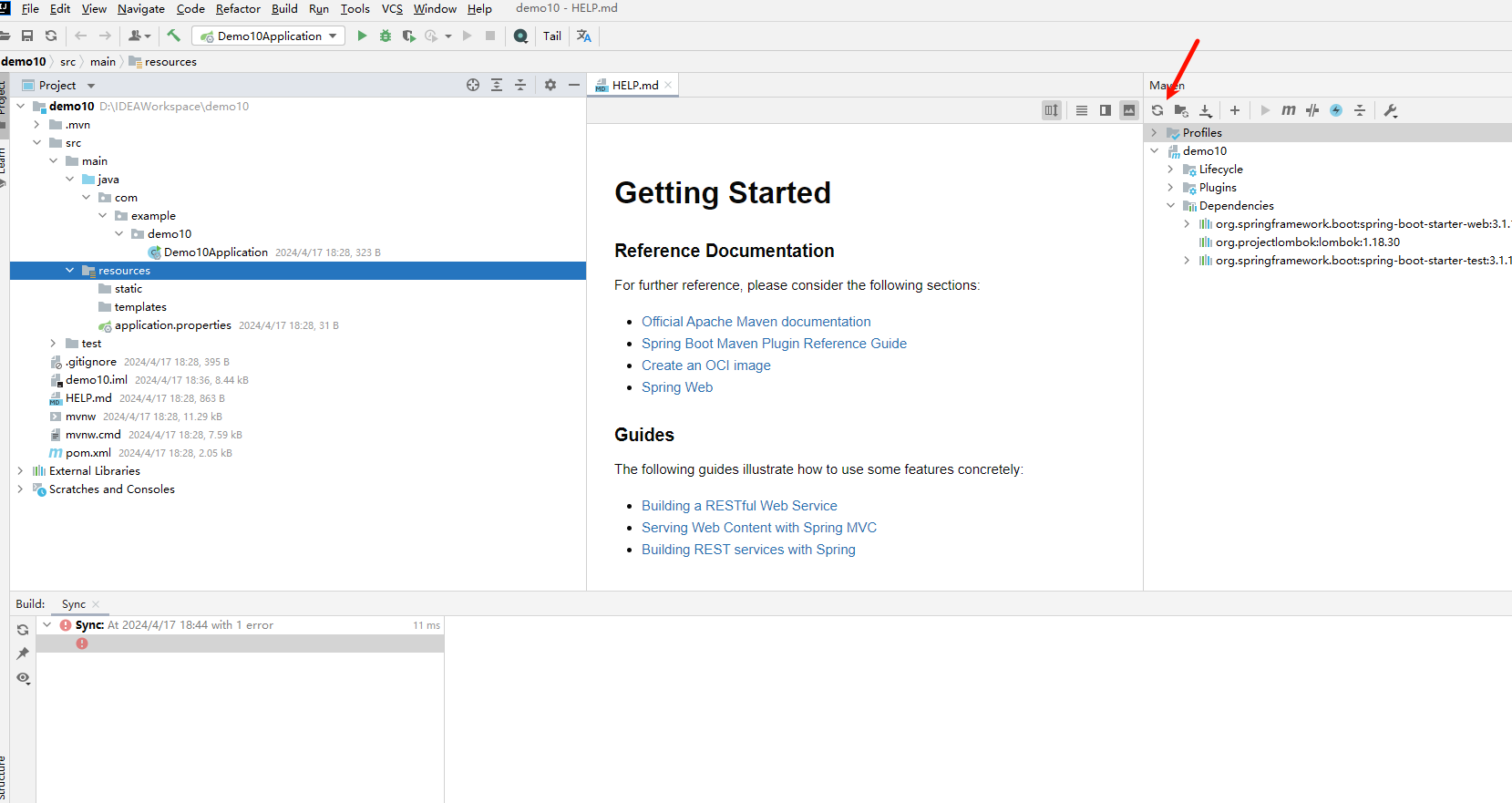
Task: Expand .mvn folder in project tree
Action: 36,125
